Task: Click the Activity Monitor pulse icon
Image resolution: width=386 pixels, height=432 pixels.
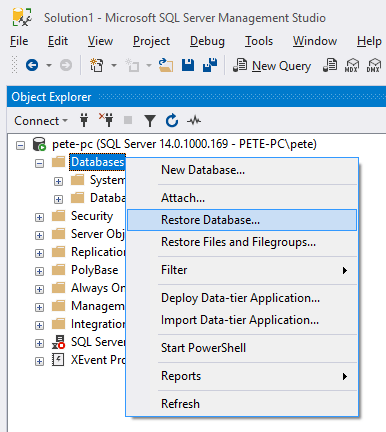Action: pyautogui.click(x=194, y=120)
